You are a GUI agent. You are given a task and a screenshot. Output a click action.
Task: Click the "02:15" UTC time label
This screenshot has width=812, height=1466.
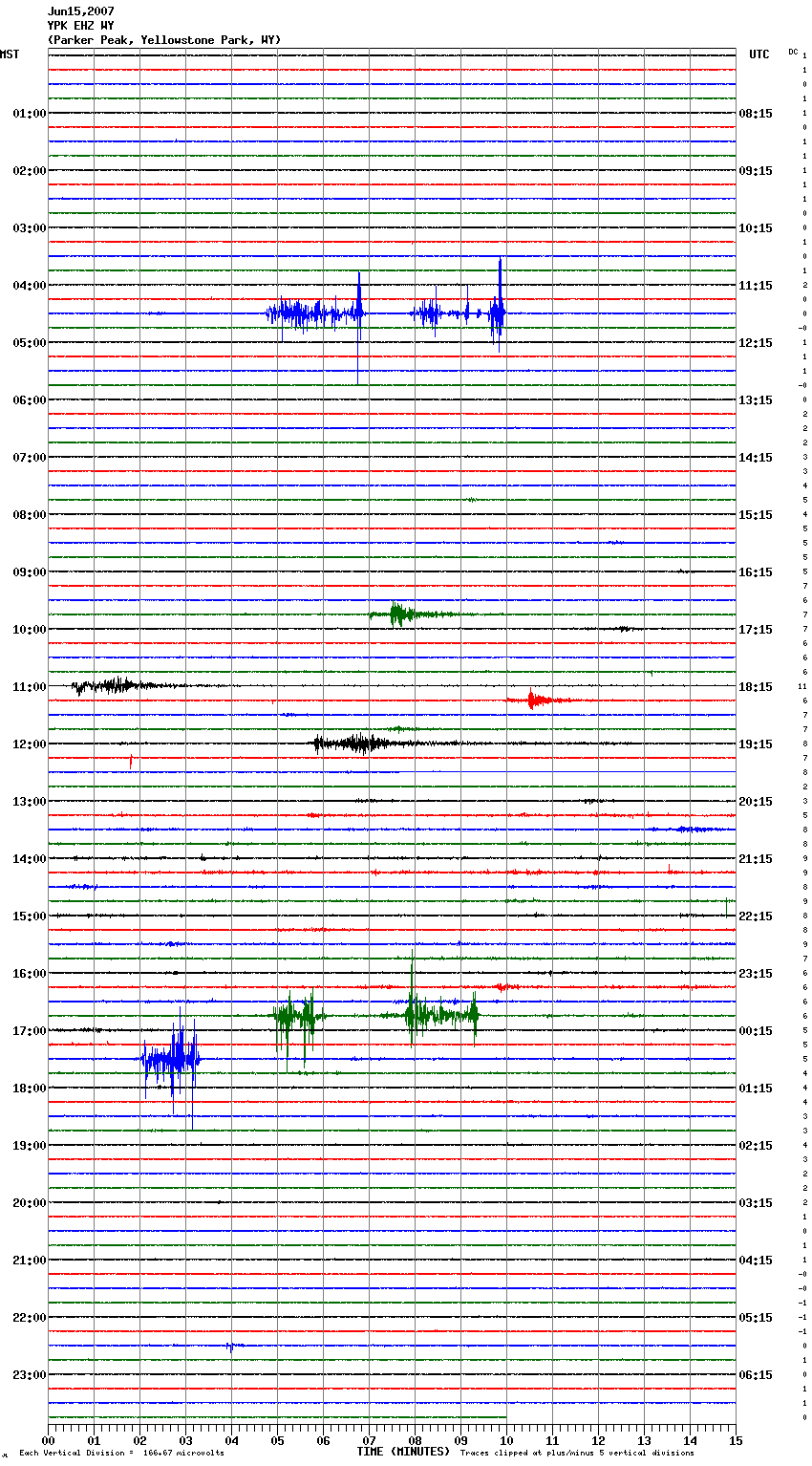(x=756, y=1146)
